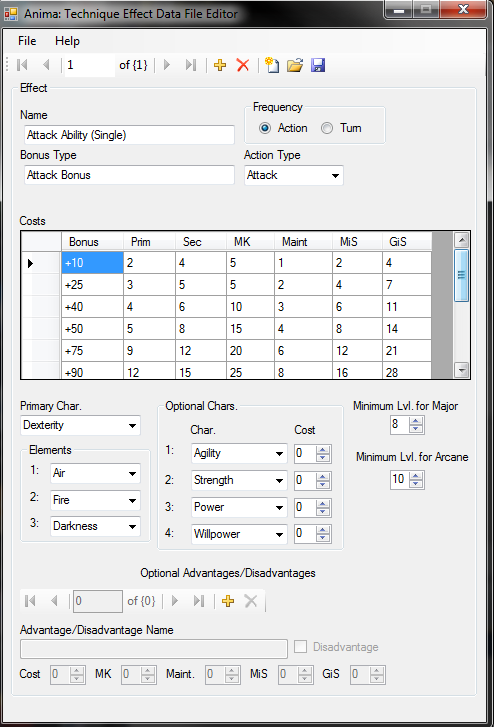Click the Advantage/Disadvantage Name field
This screenshot has height=727, width=494.
click(x=154, y=649)
